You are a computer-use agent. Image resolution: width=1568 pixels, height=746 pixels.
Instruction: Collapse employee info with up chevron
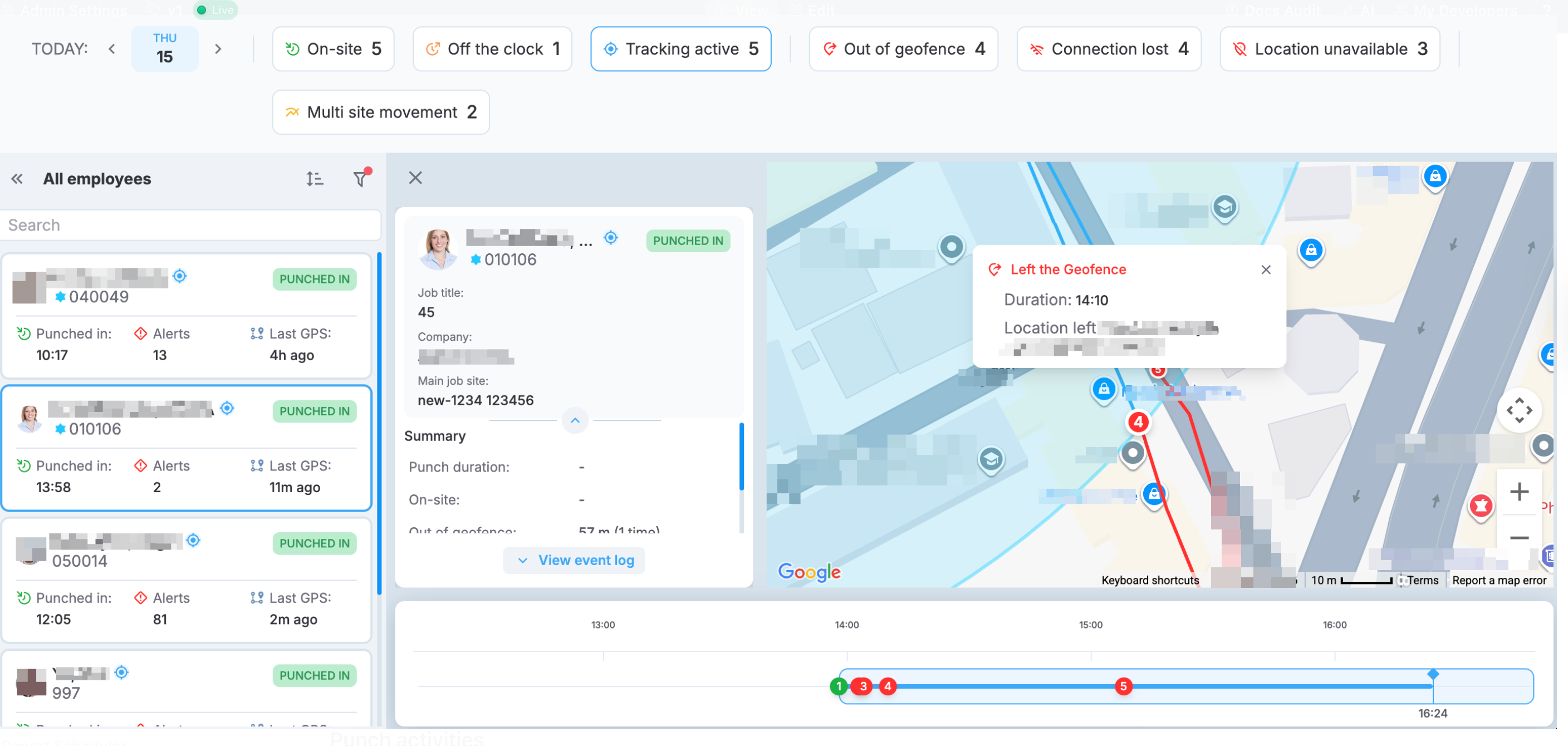click(575, 420)
